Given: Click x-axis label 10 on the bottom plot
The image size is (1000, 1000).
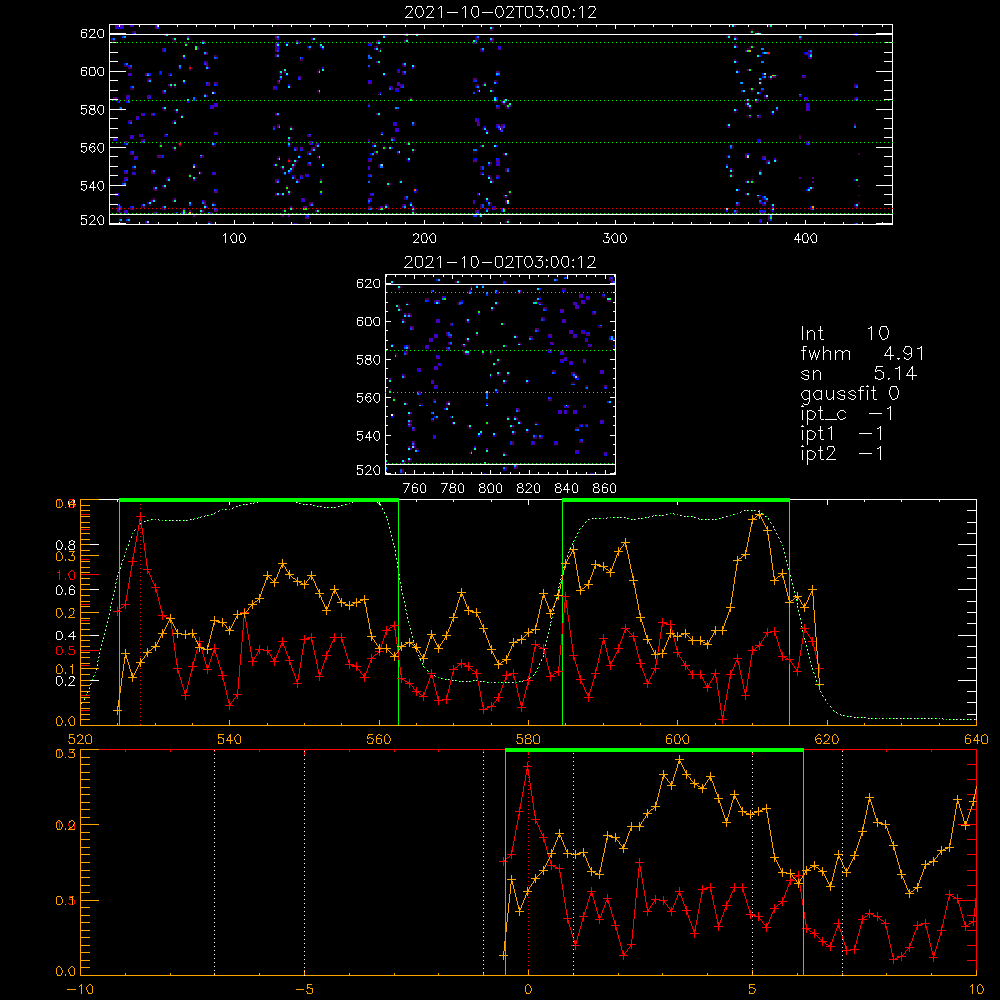Looking at the screenshot, I should pos(976,990).
